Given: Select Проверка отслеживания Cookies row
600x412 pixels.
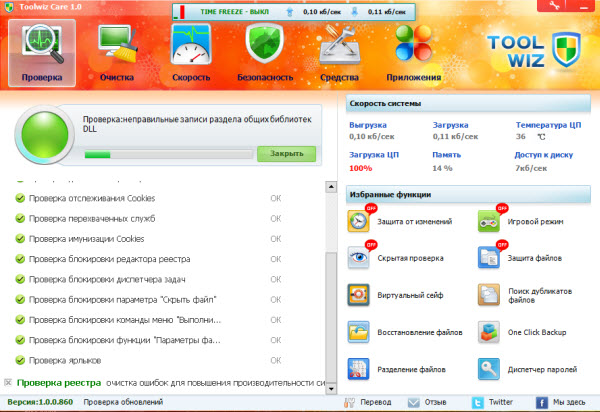Looking at the screenshot, I should [x=148, y=198].
